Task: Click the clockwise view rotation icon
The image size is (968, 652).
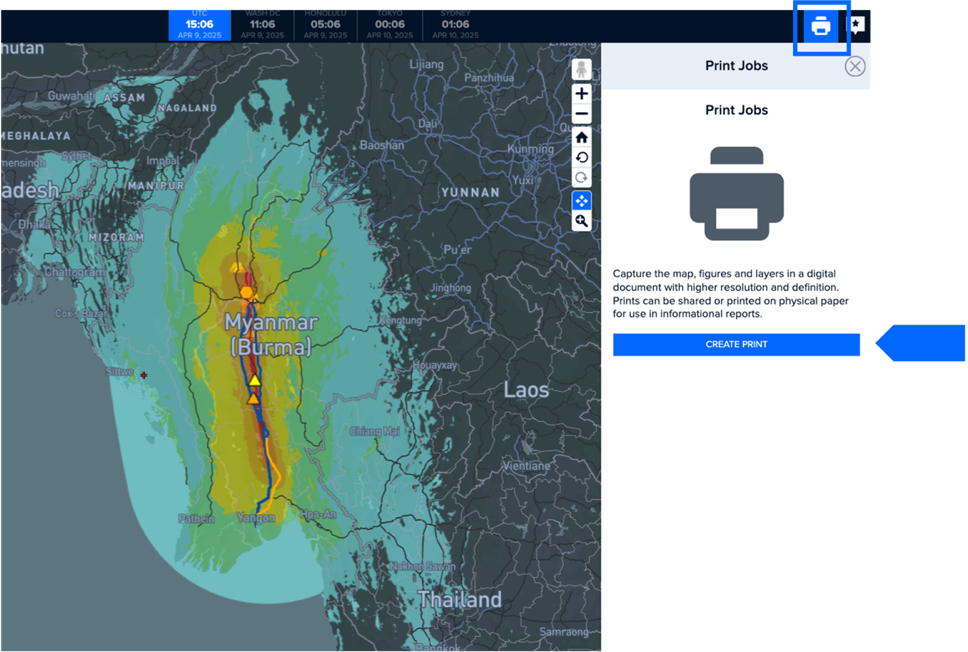Action: (582, 177)
